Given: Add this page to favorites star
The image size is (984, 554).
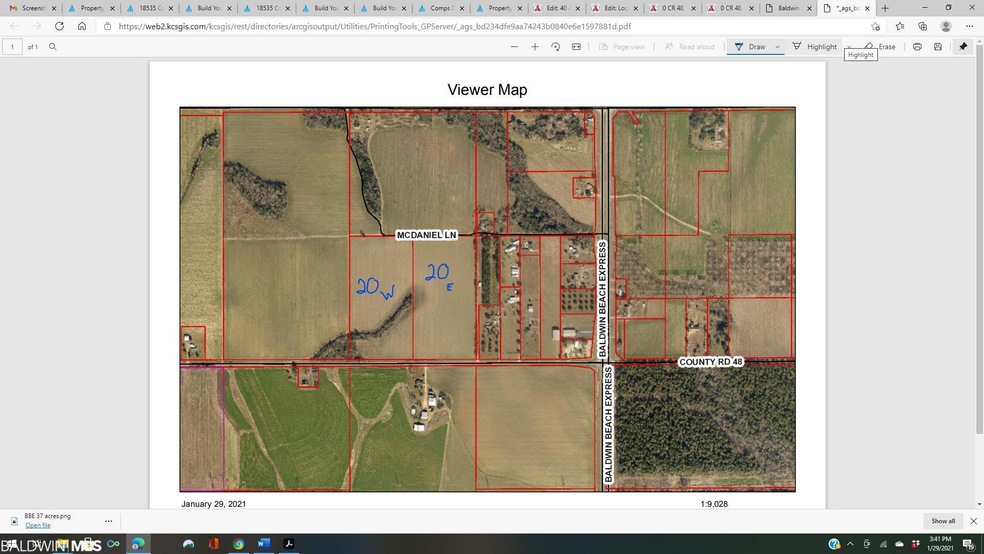Looking at the screenshot, I should tap(876, 26).
